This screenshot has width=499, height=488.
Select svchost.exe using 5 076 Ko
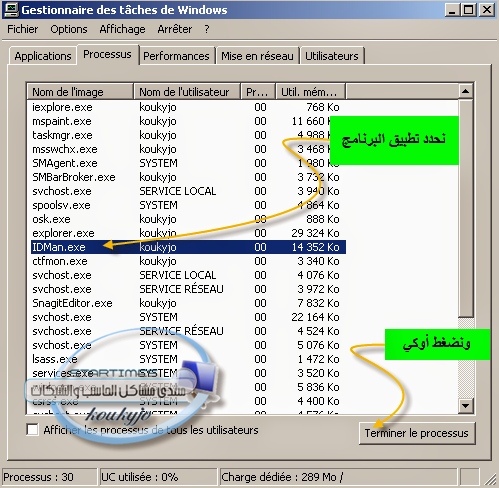[62, 345]
